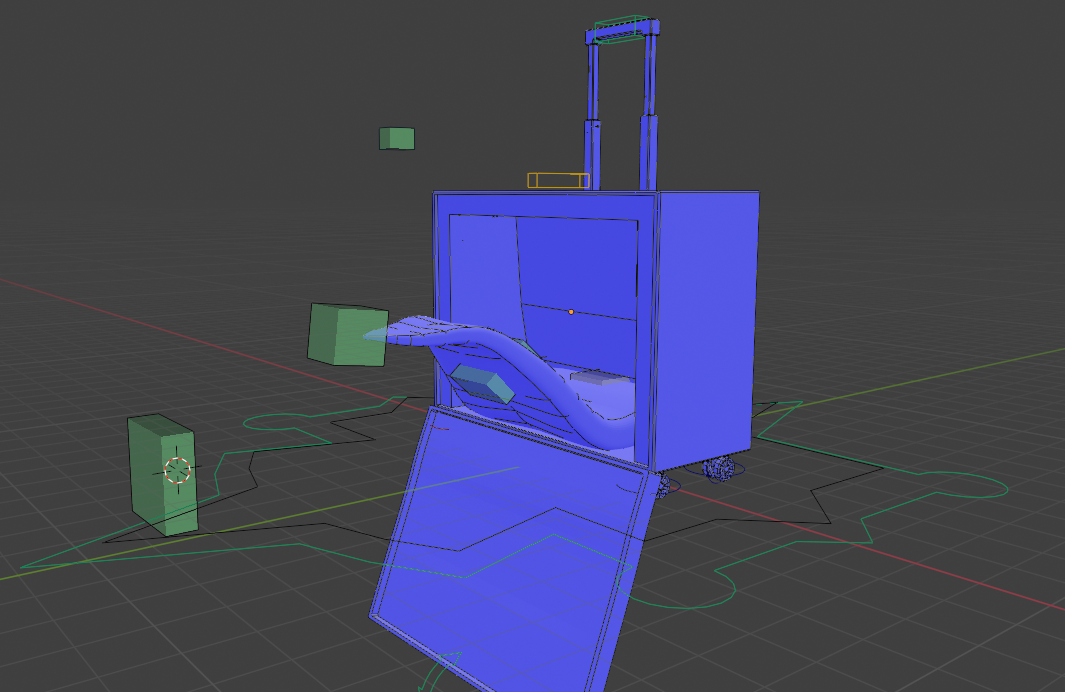Select the suitcase wheel under the right corner
The image size is (1065, 692).
(x=719, y=468)
